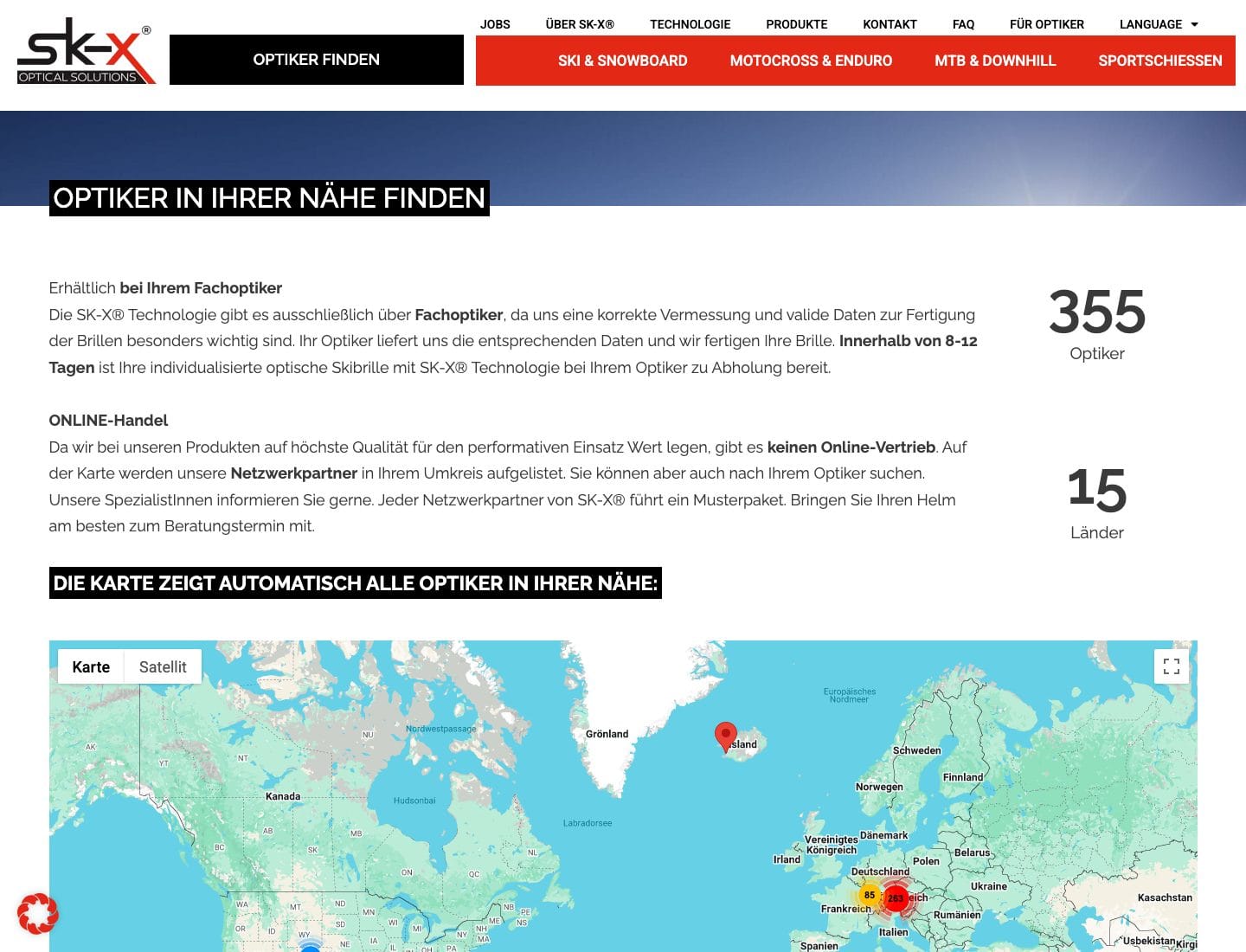
Task: Click 'DIE KARTE ZEIGT AUTOMATISCH' heading
Action: [356, 583]
